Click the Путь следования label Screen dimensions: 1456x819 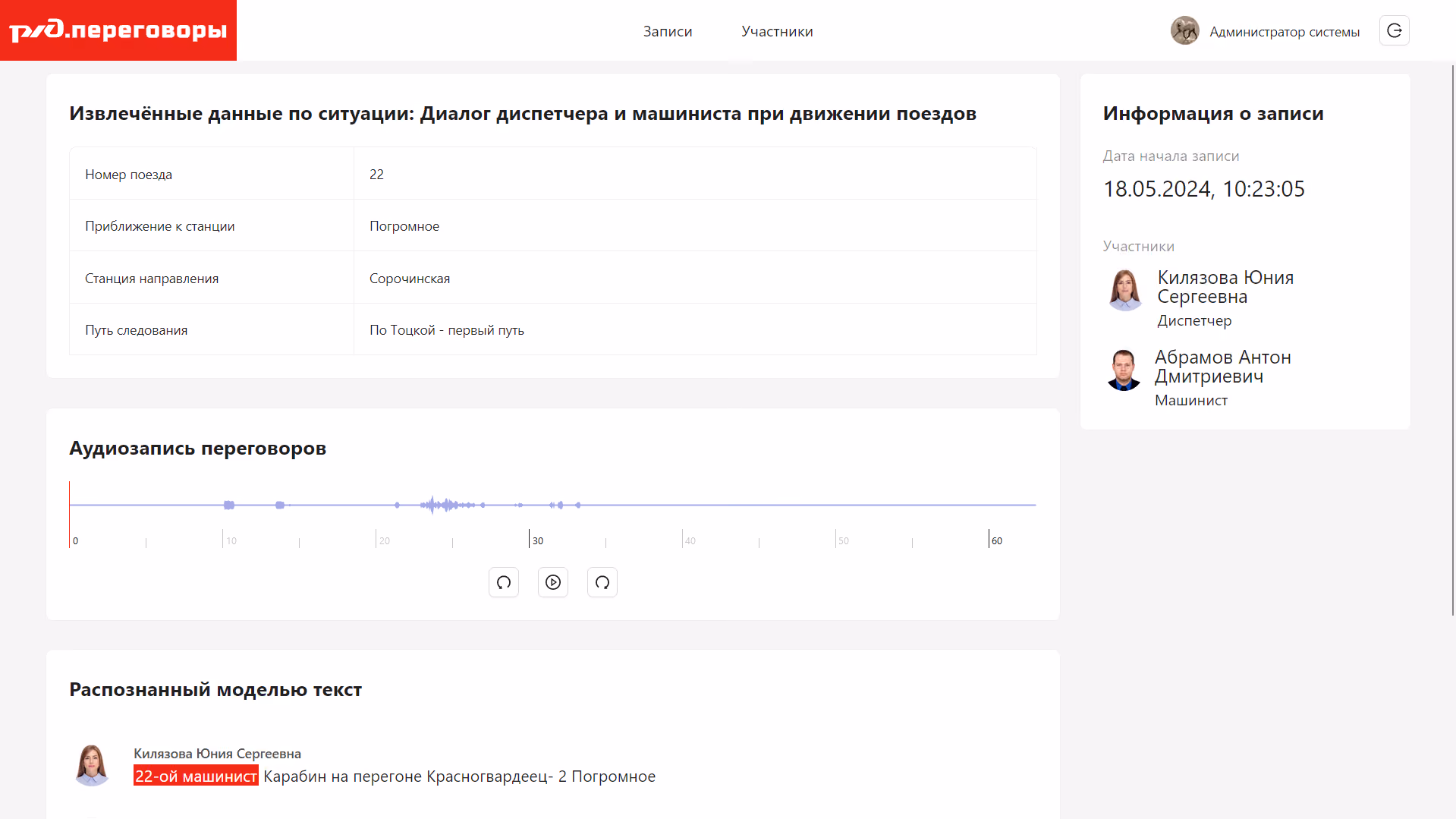click(x=136, y=330)
